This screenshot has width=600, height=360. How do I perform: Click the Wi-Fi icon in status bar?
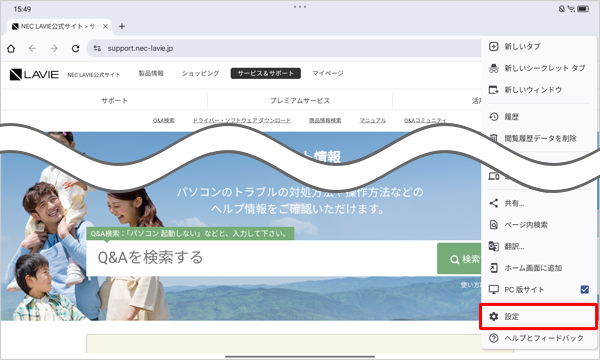click(571, 9)
